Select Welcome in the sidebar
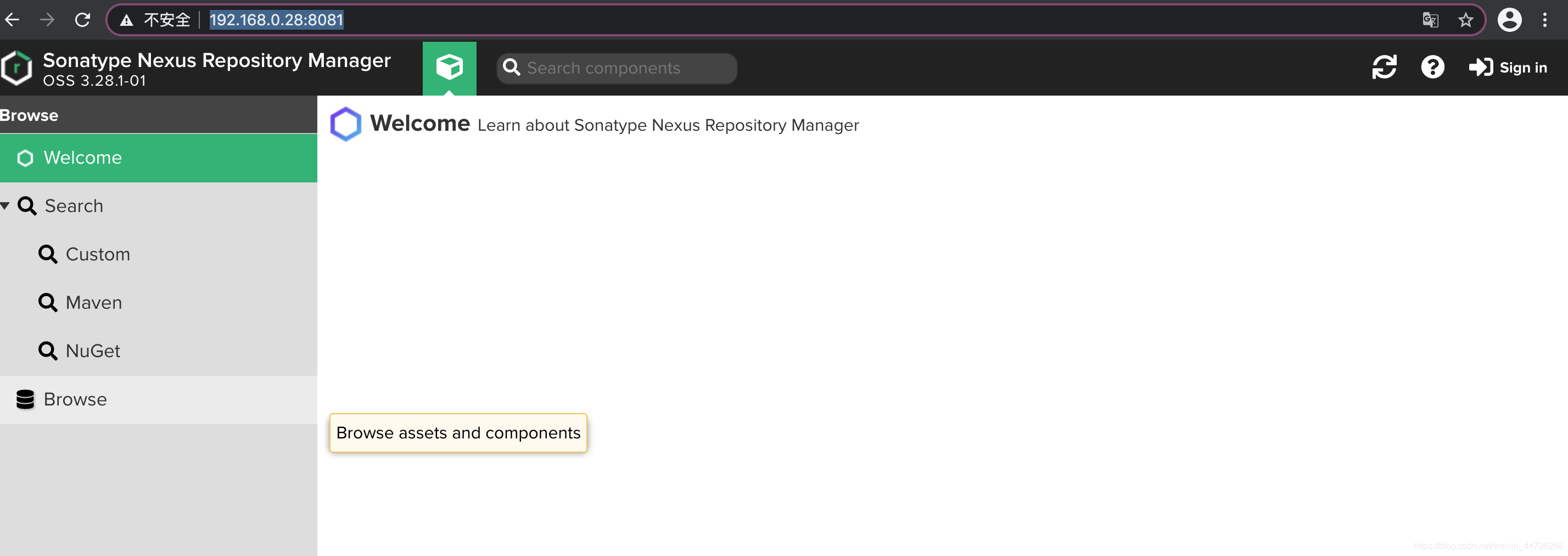The width and height of the screenshot is (1568, 556). click(158, 158)
